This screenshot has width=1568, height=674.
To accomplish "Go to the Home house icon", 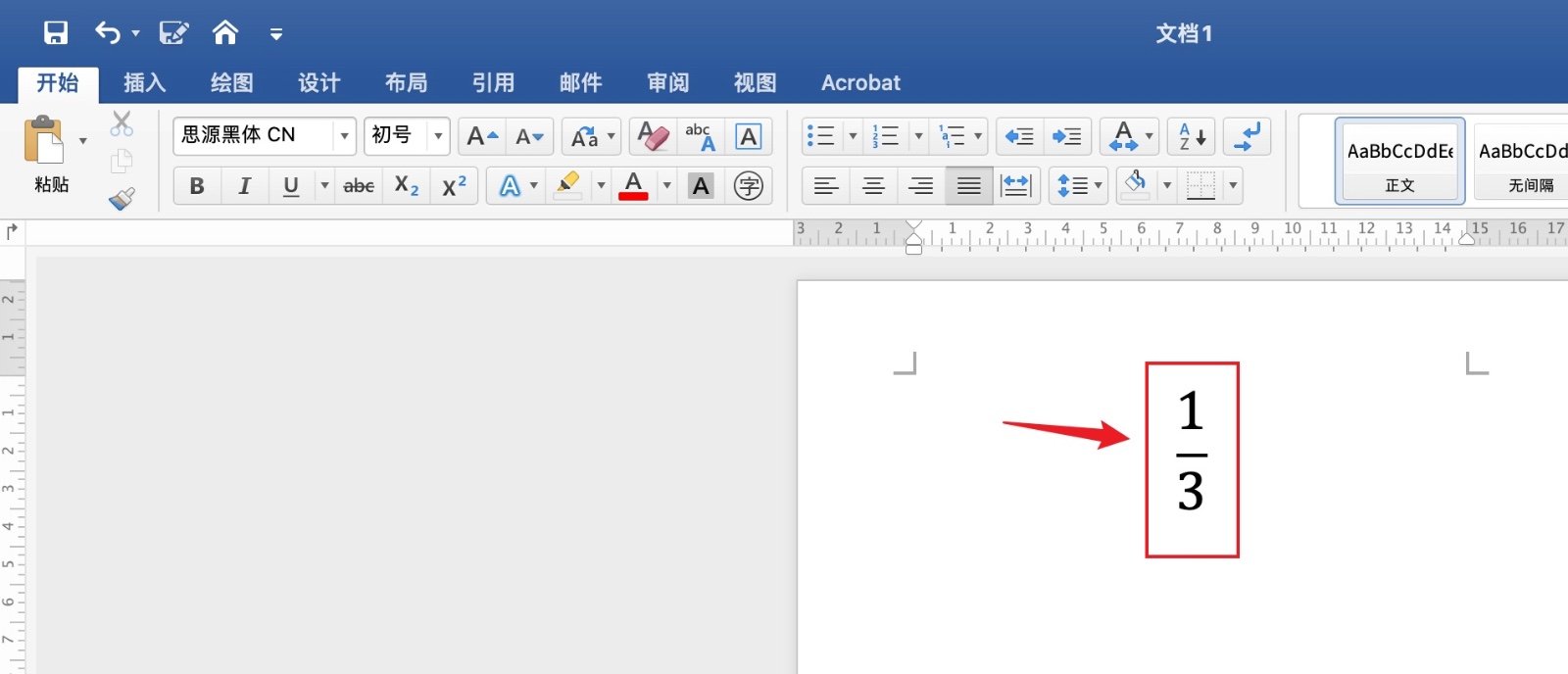I will tap(225, 33).
